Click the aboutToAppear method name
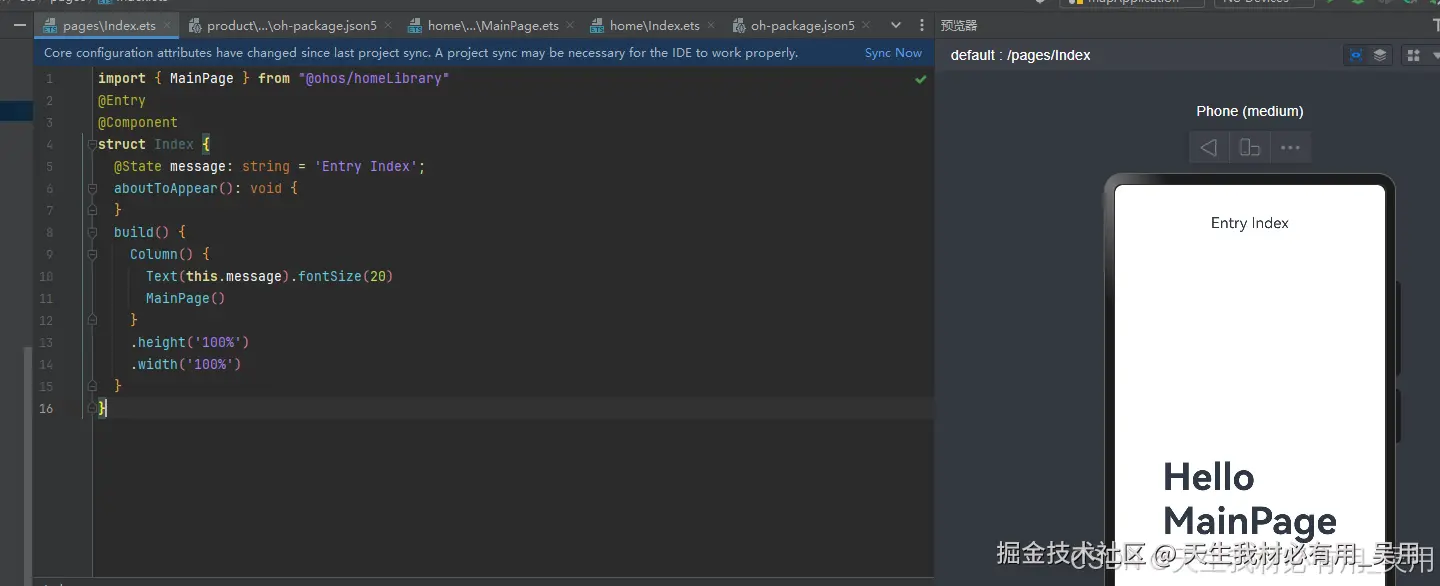Screen dimensions: 1440x586 click(x=165, y=189)
